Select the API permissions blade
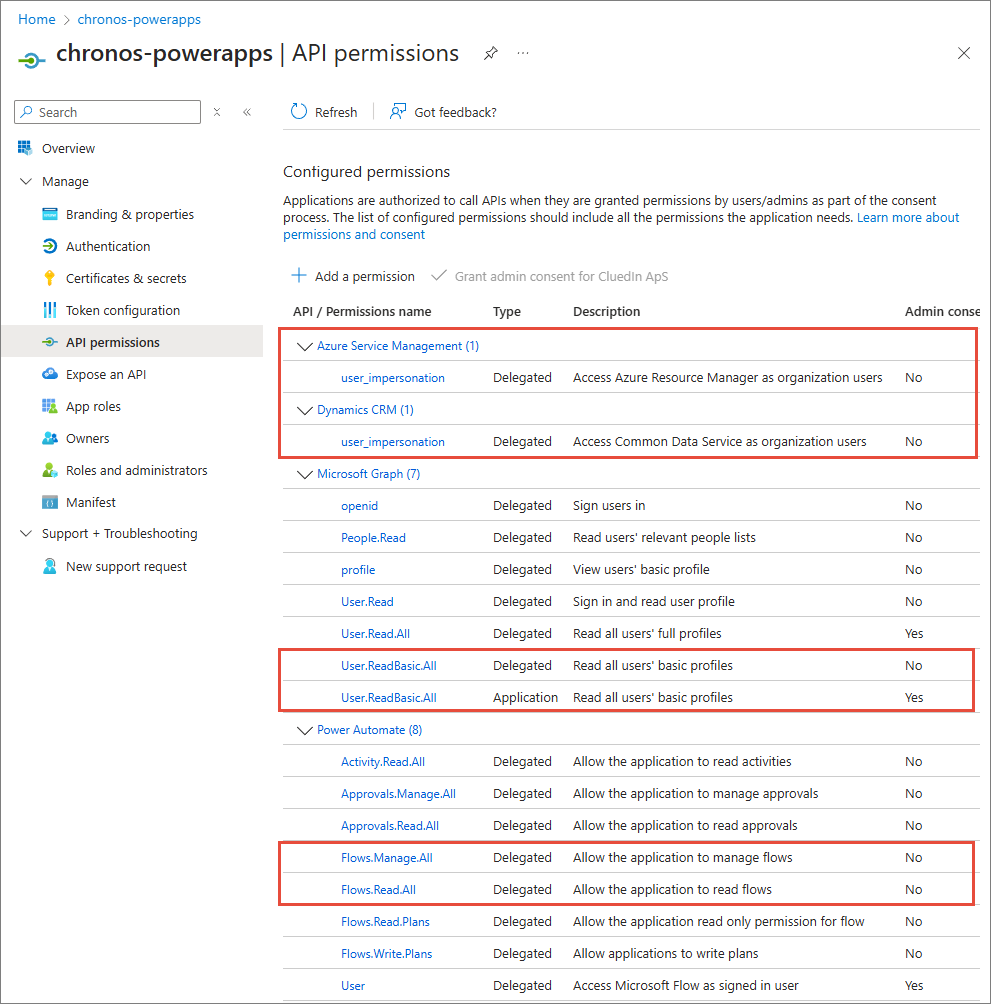 point(113,342)
